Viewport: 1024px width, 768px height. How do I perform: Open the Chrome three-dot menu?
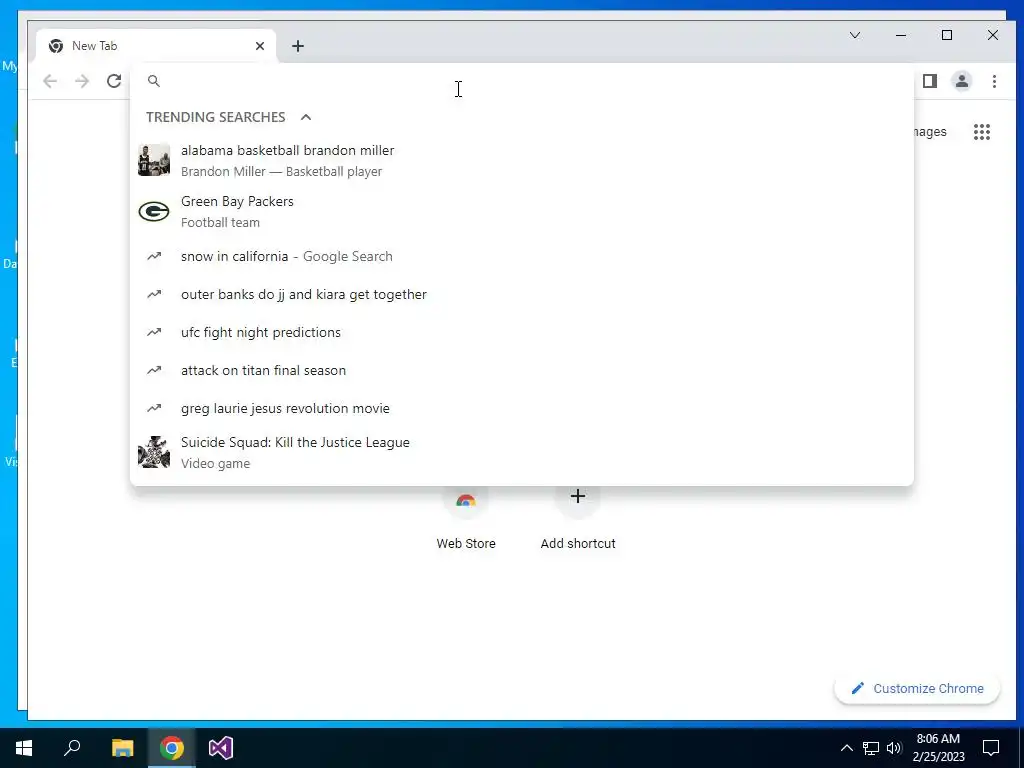tap(994, 81)
